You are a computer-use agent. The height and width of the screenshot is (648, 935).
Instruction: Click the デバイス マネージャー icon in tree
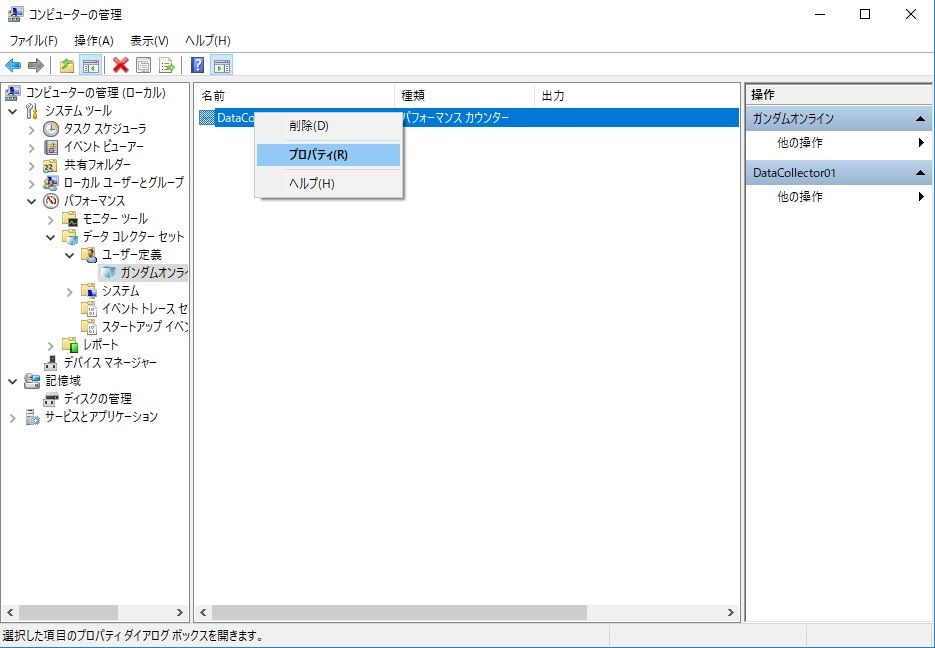click(51, 363)
